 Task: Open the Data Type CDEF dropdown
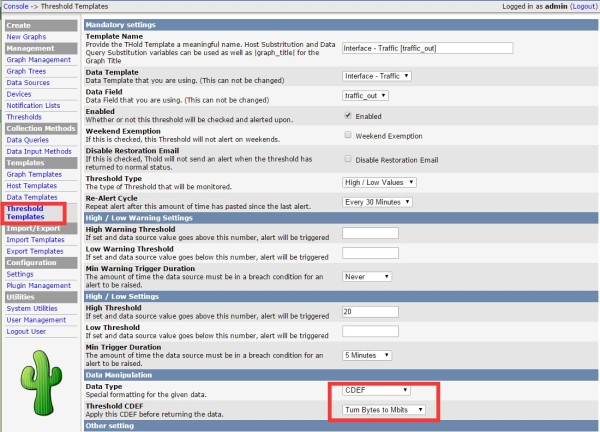(376, 390)
